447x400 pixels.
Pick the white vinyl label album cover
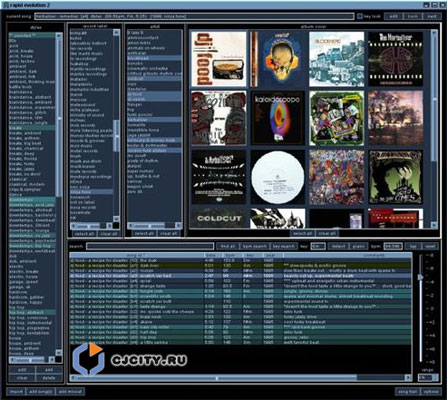278,177
